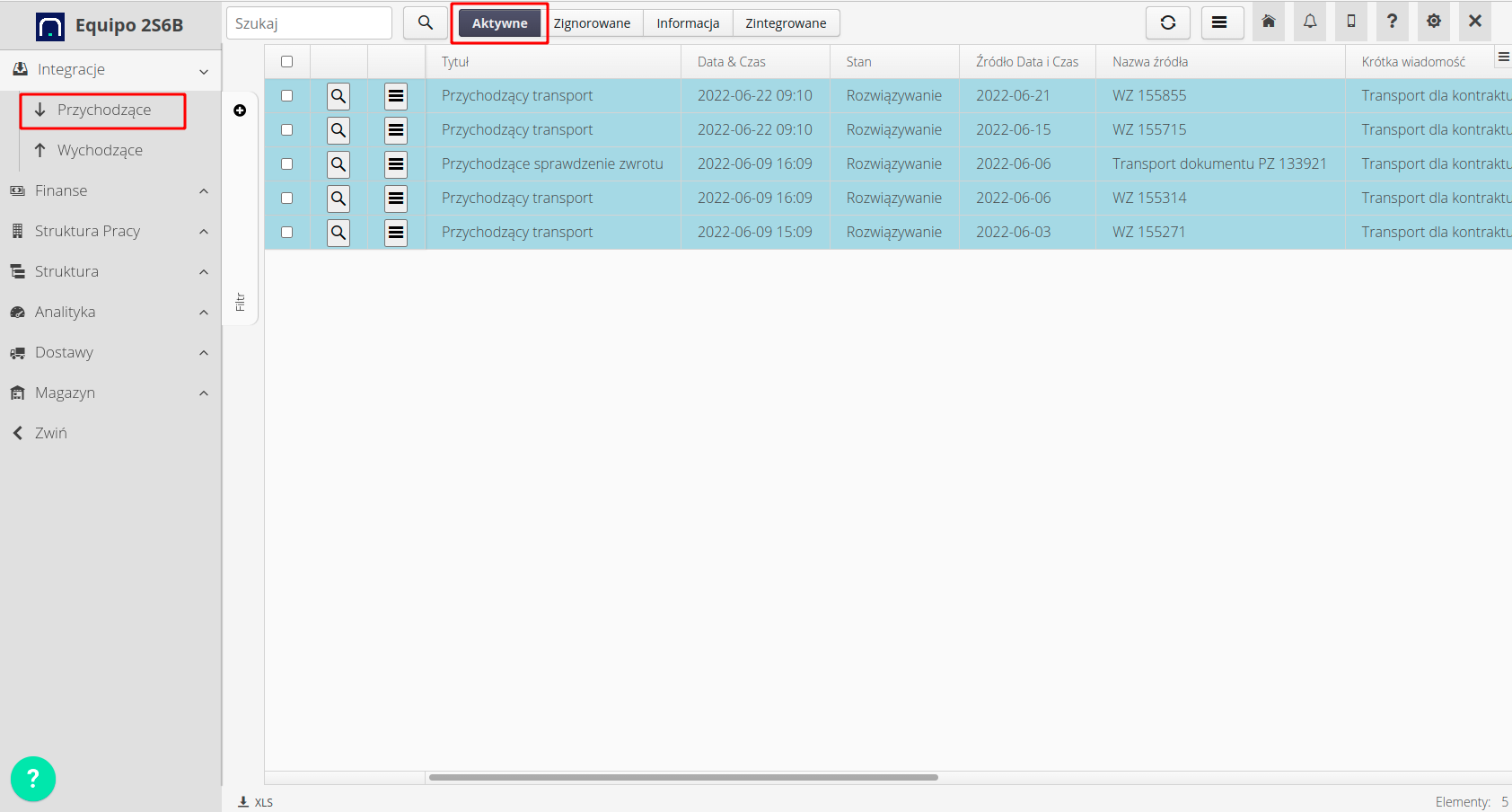Image resolution: width=1512 pixels, height=812 pixels.
Task: Refresh the integration list
Action: pos(1167,22)
